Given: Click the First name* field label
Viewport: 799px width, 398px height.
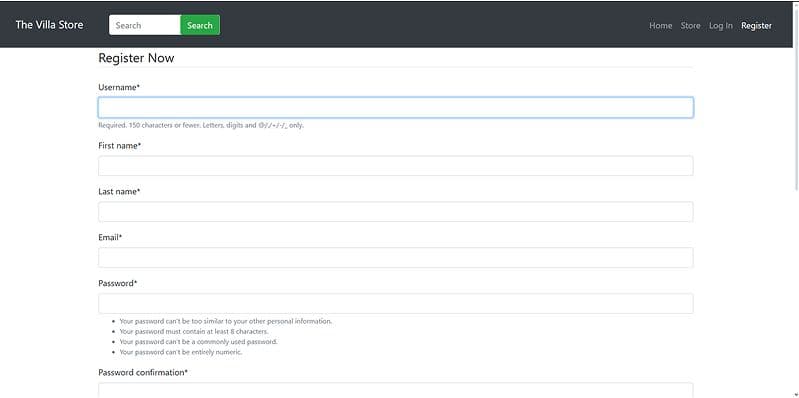Looking at the screenshot, I should pos(120,146).
